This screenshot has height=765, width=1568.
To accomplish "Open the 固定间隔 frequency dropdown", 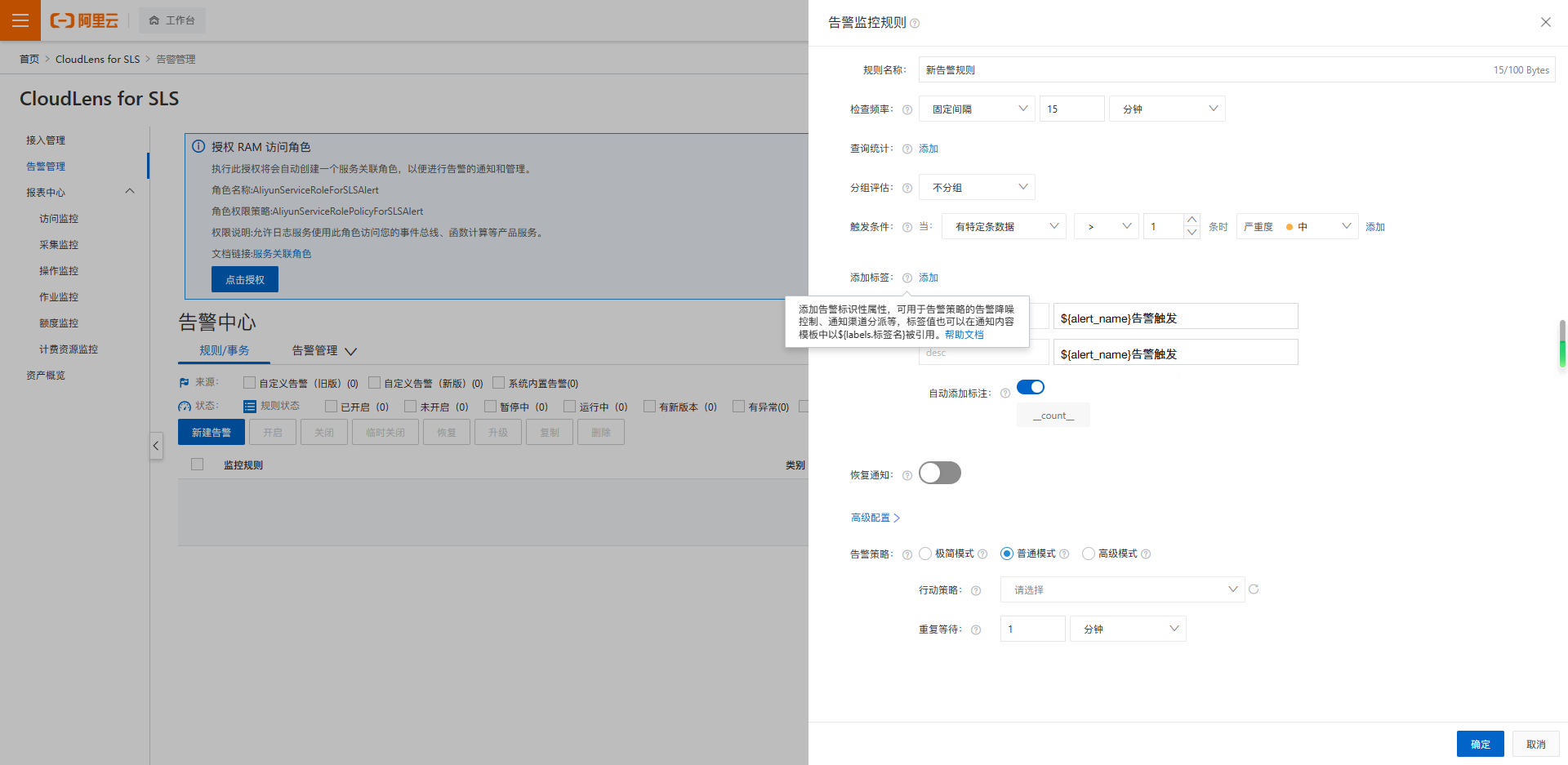I will click(977, 109).
